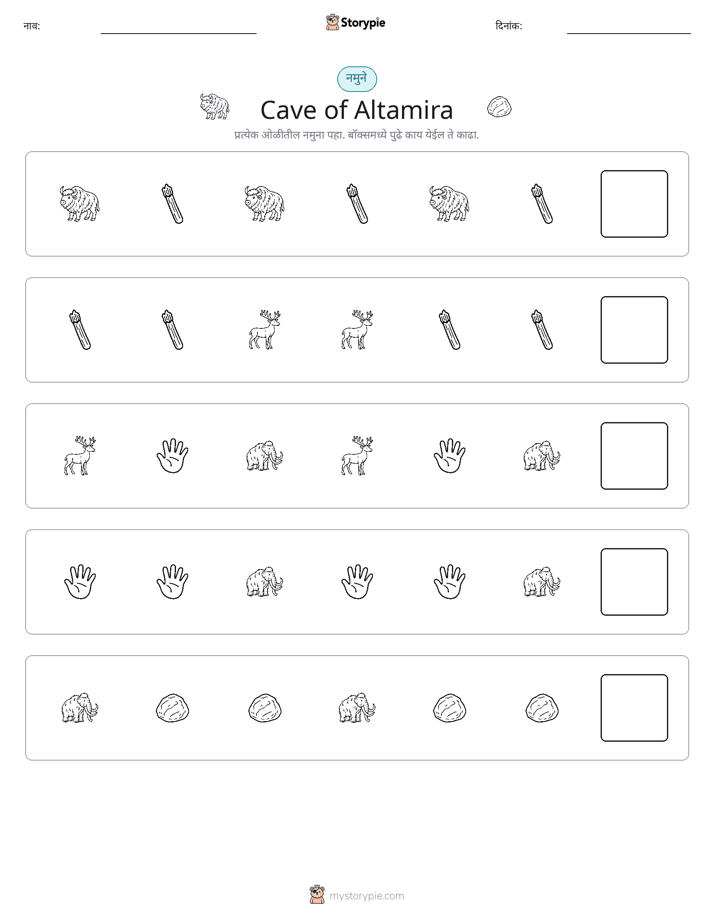Click the answer box in row five
Screen dimensions: 714x924
[x=634, y=708]
